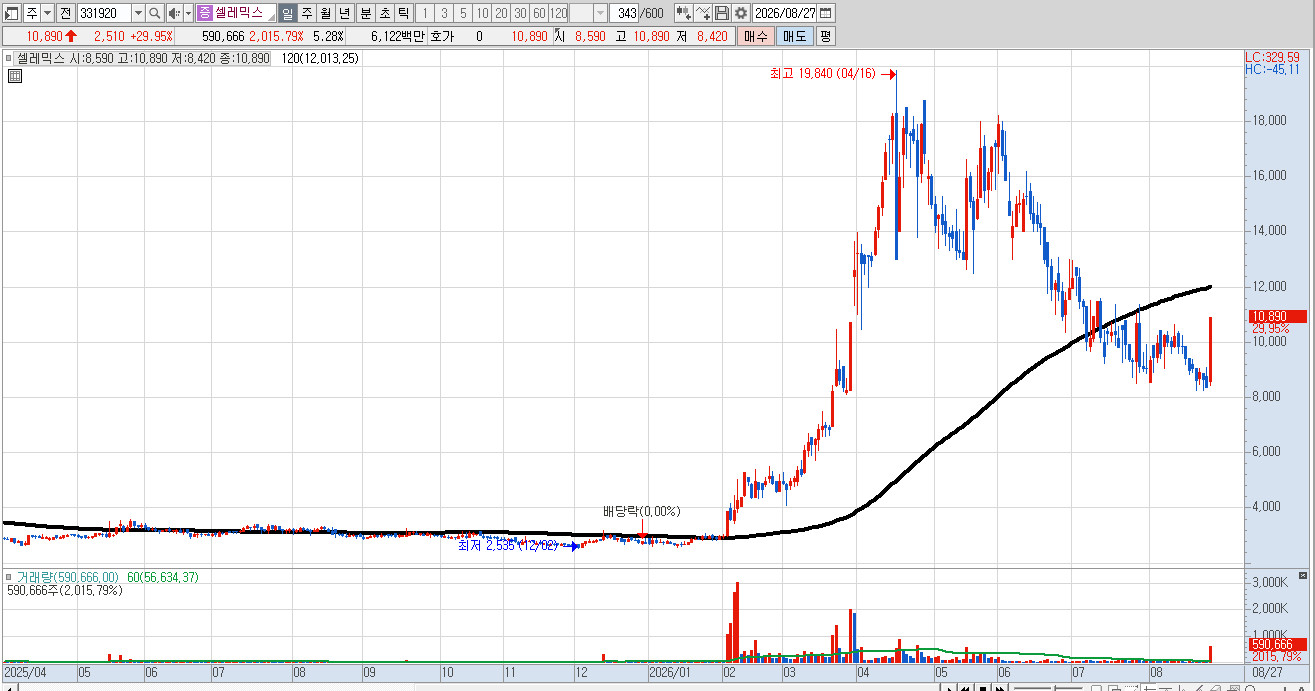Click the date field 2026/08/27

[785, 13]
